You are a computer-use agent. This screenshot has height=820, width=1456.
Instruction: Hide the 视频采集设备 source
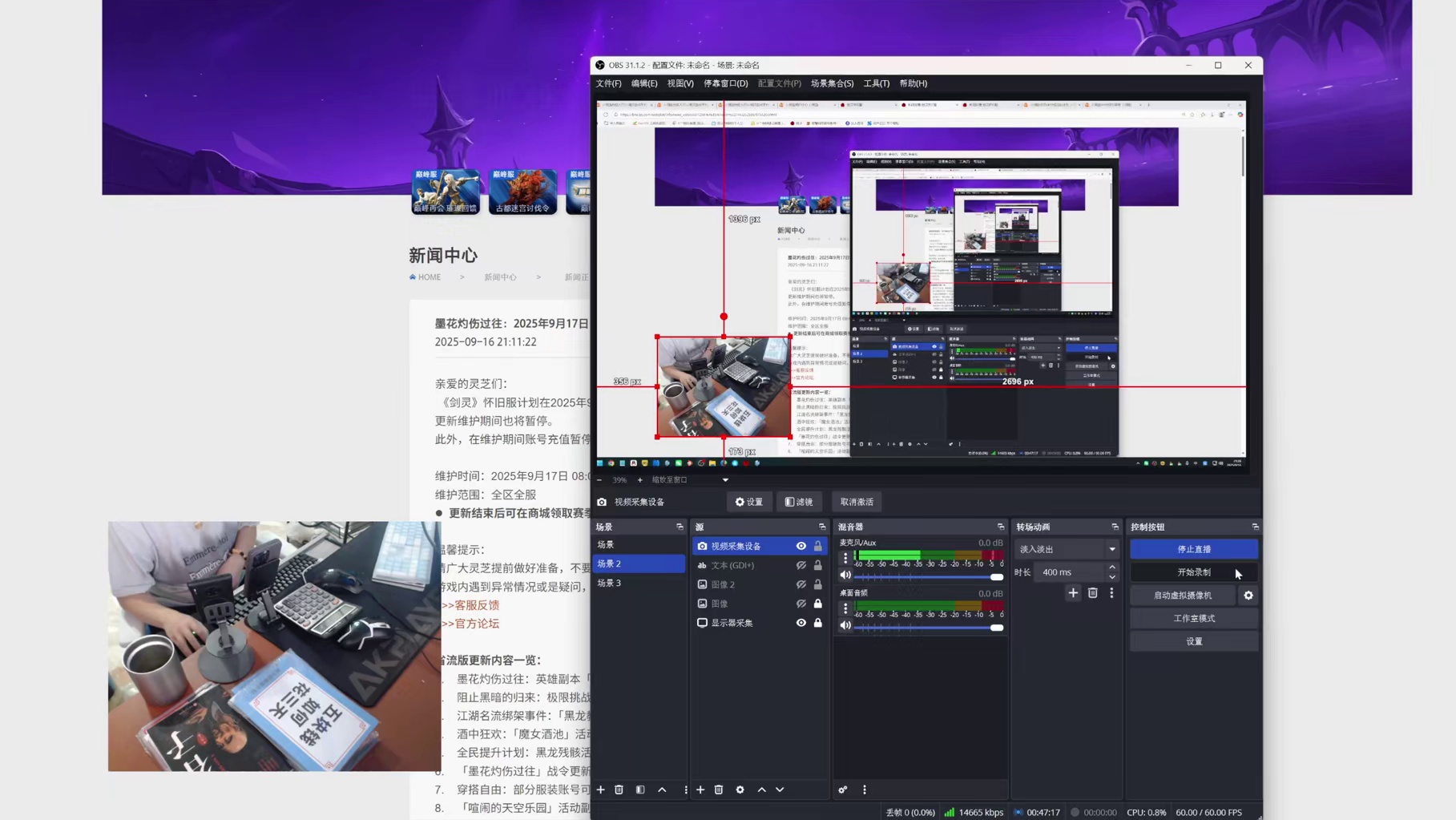pyautogui.click(x=801, y=546)
